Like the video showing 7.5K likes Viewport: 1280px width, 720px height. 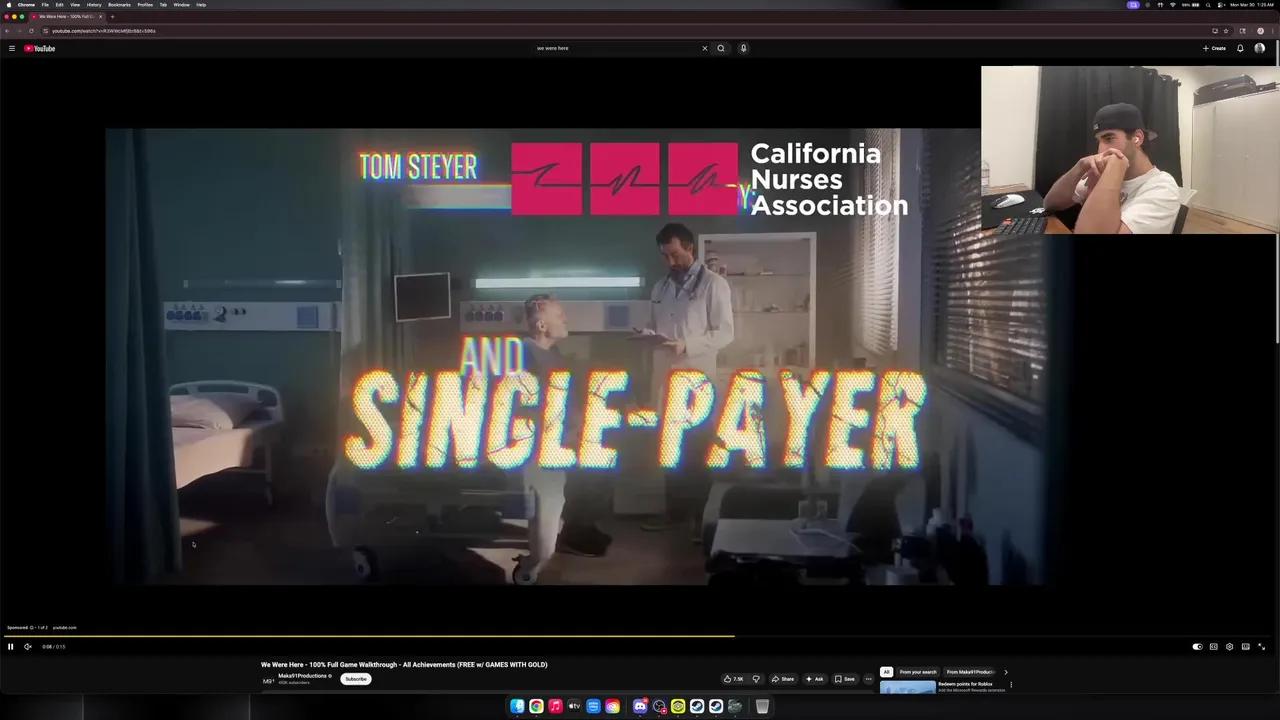tap(731, 679)
